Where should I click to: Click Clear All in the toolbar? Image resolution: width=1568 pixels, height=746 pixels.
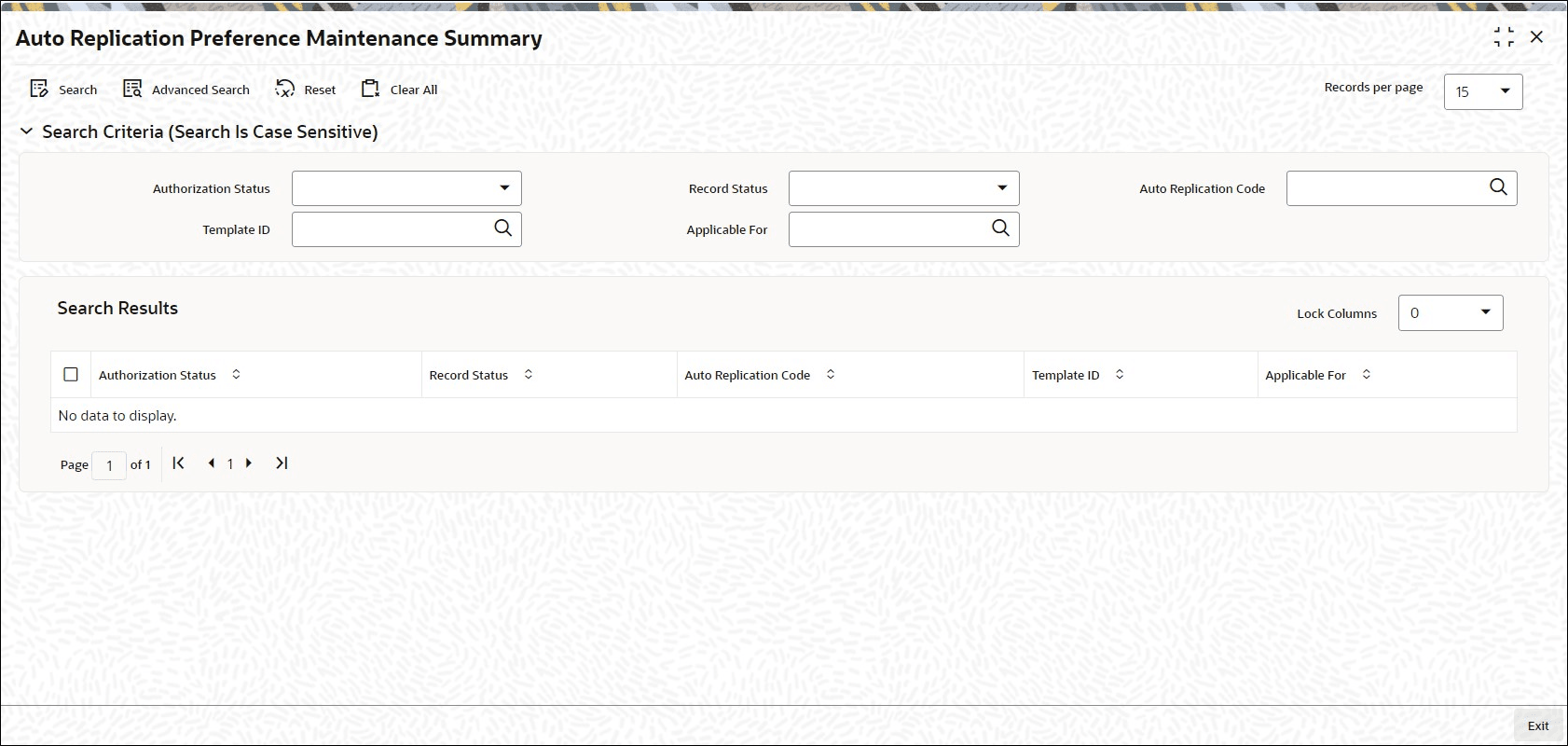click(399, 90)
